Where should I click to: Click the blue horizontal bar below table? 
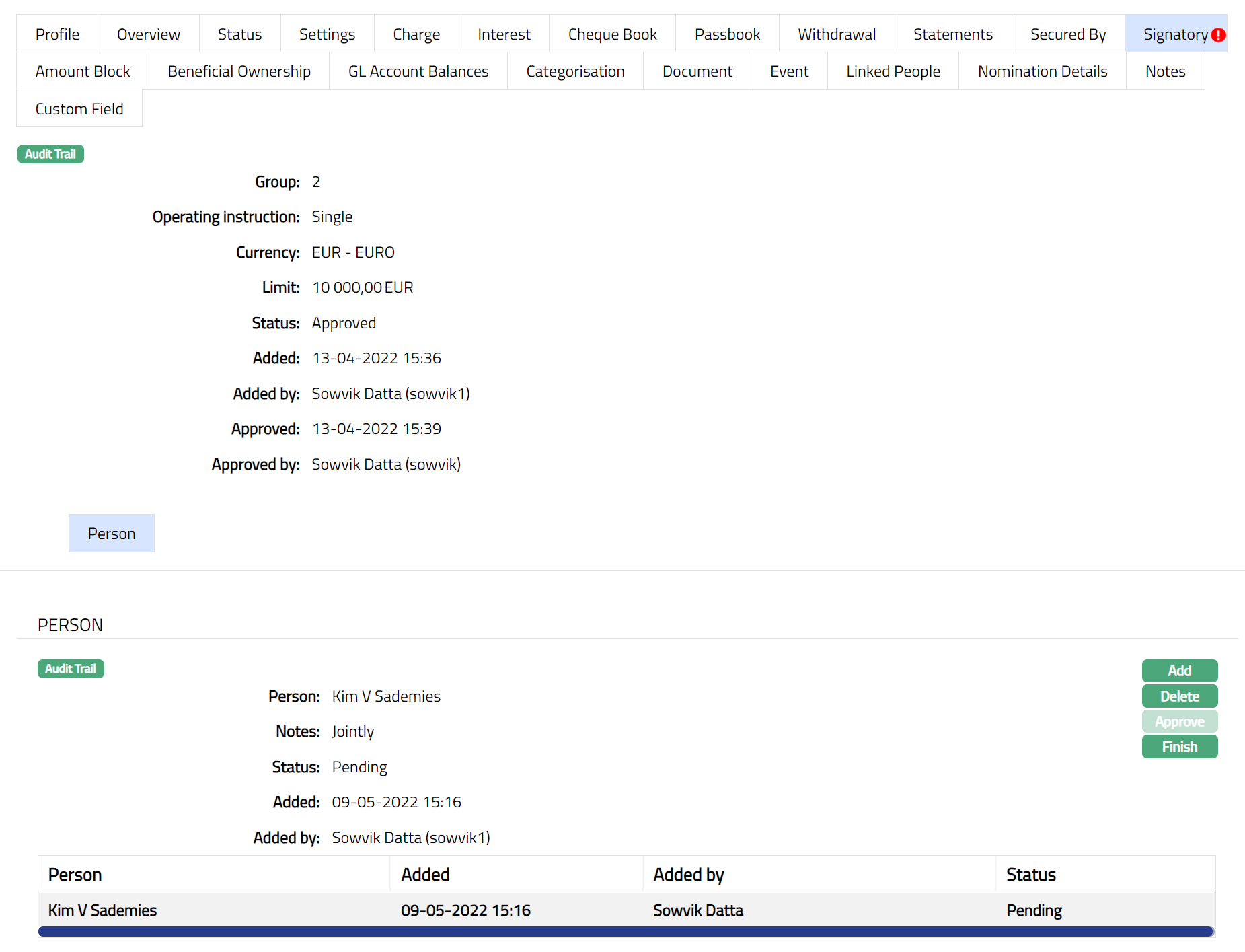point(626,932)
